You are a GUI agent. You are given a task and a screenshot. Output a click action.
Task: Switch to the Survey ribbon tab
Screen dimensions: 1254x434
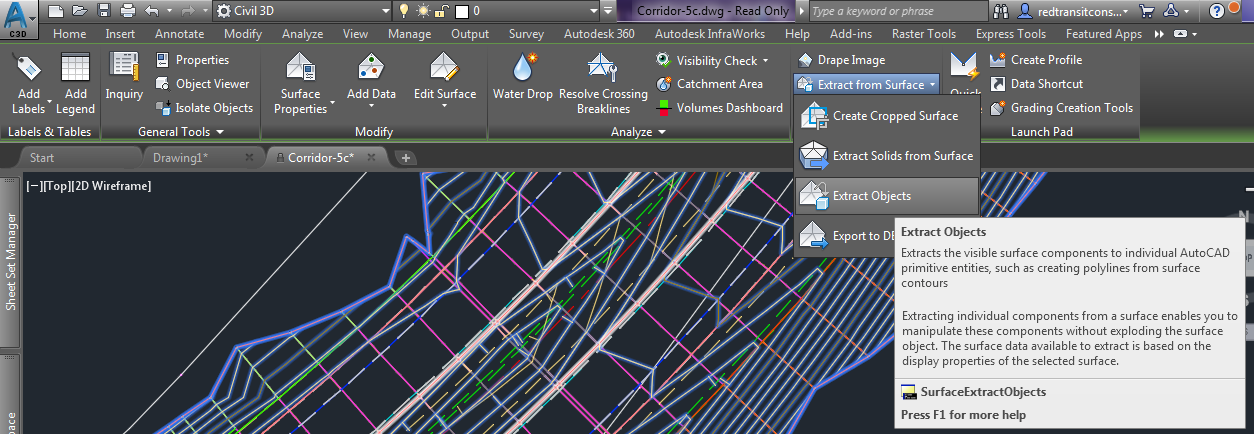pyautogui.click(x=526, y=34)
